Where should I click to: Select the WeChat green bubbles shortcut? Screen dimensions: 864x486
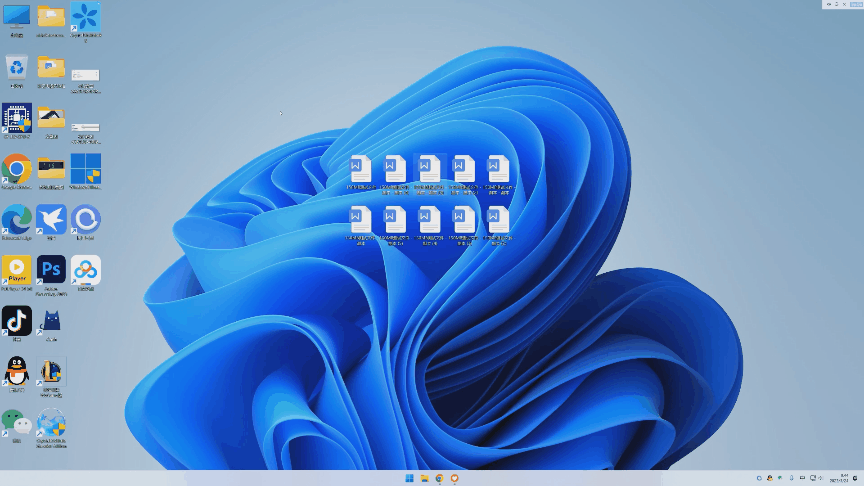(x=17, y=422)
